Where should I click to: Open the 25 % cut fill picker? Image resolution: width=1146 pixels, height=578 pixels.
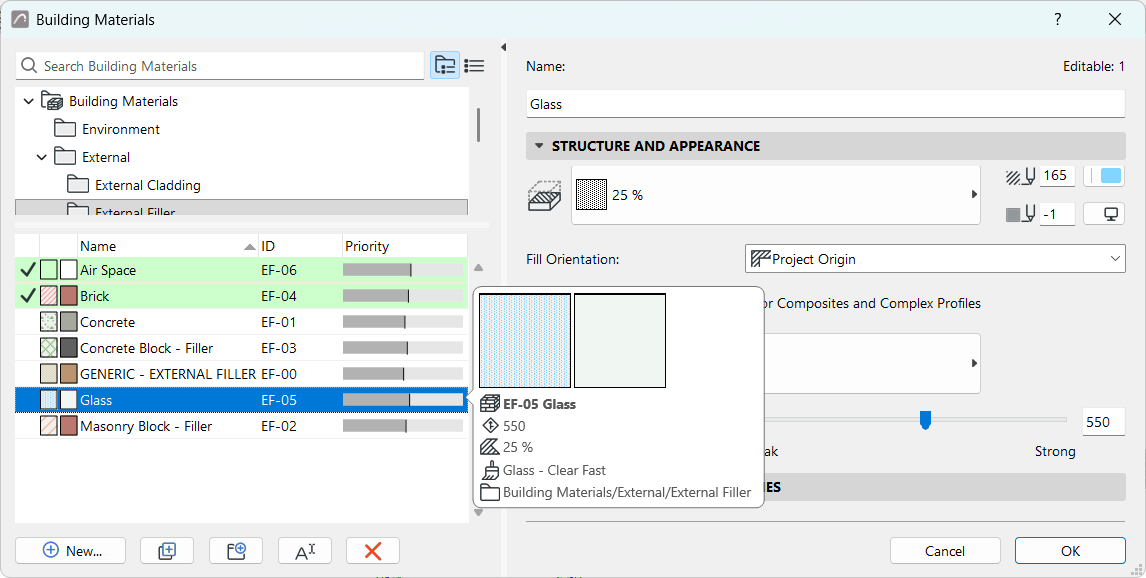coord(775,195)
